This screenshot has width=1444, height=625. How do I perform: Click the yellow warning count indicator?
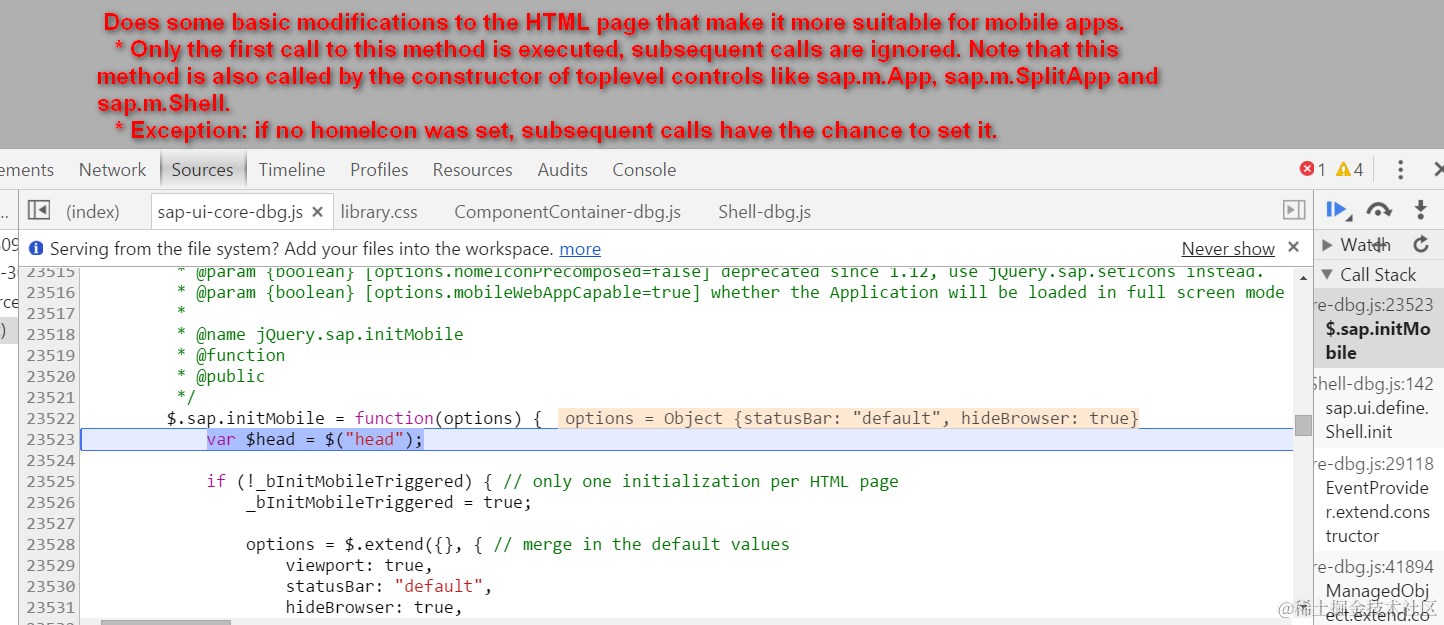(x=1350, y=170)
